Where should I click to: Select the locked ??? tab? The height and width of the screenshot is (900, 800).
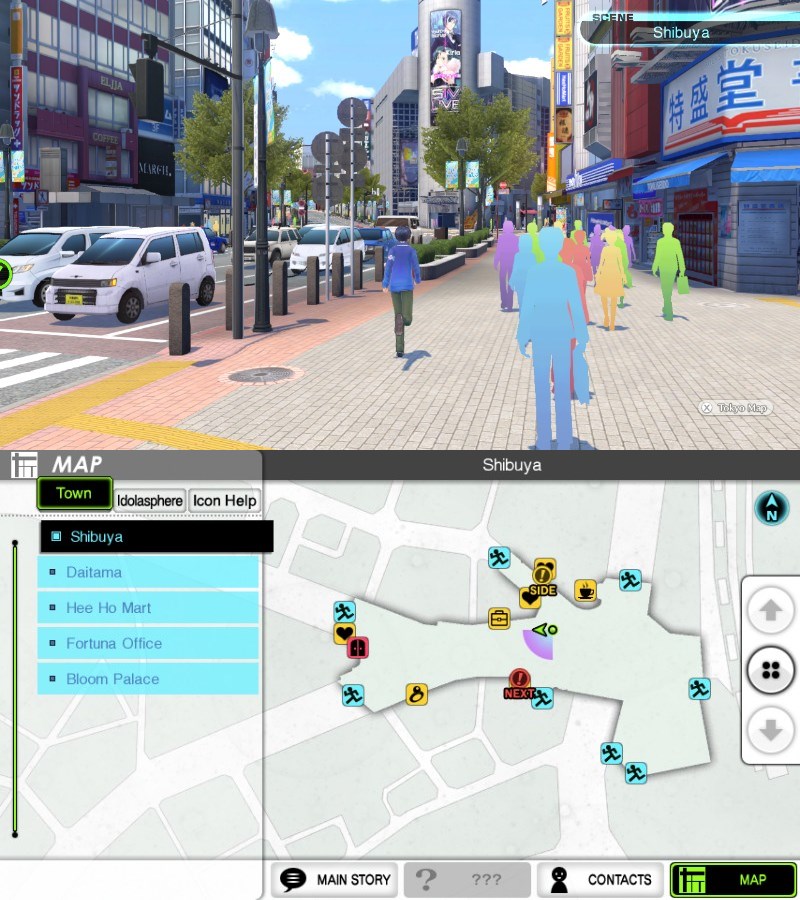467,879
